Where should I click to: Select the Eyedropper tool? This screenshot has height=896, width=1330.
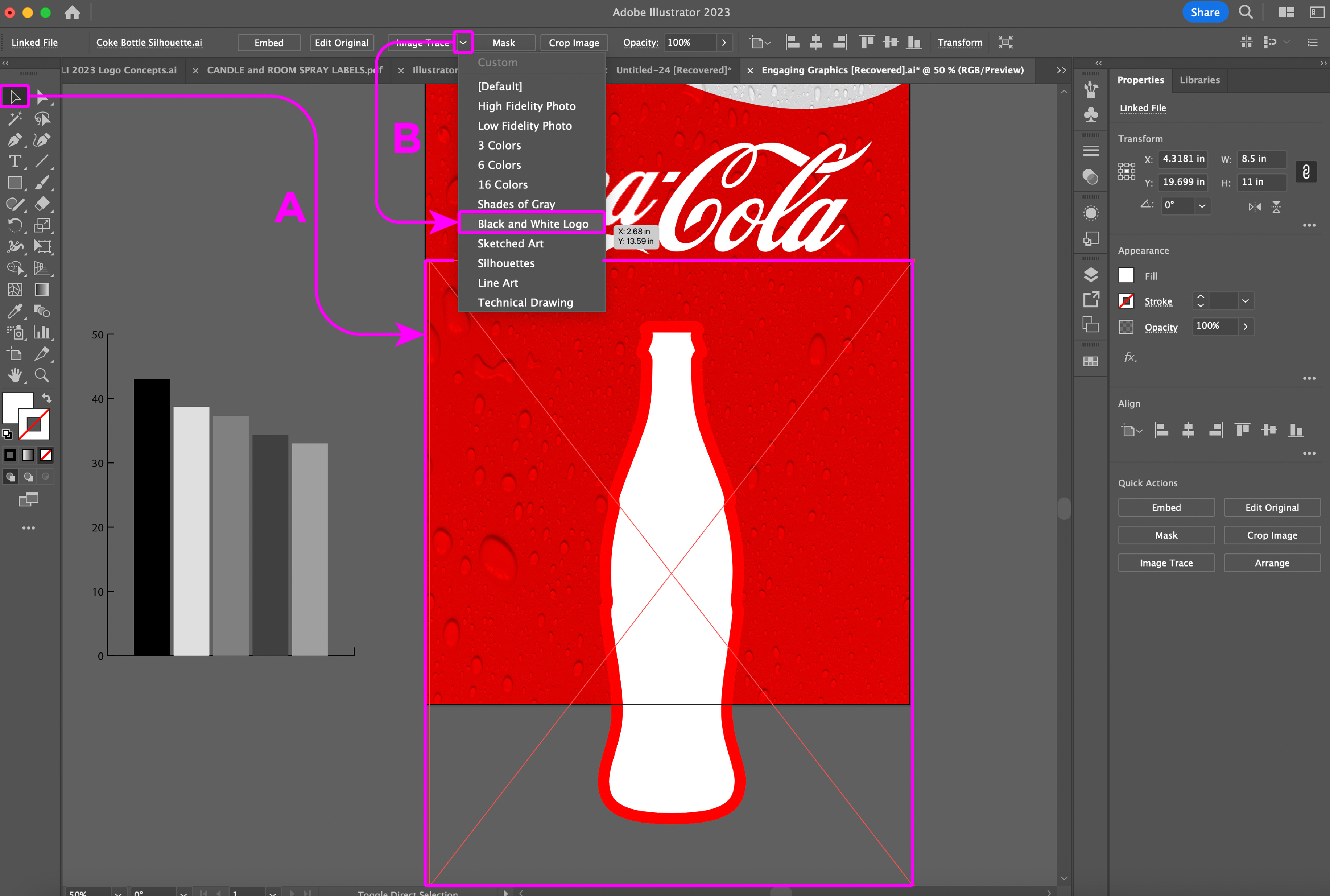click(x=15, y=311)
